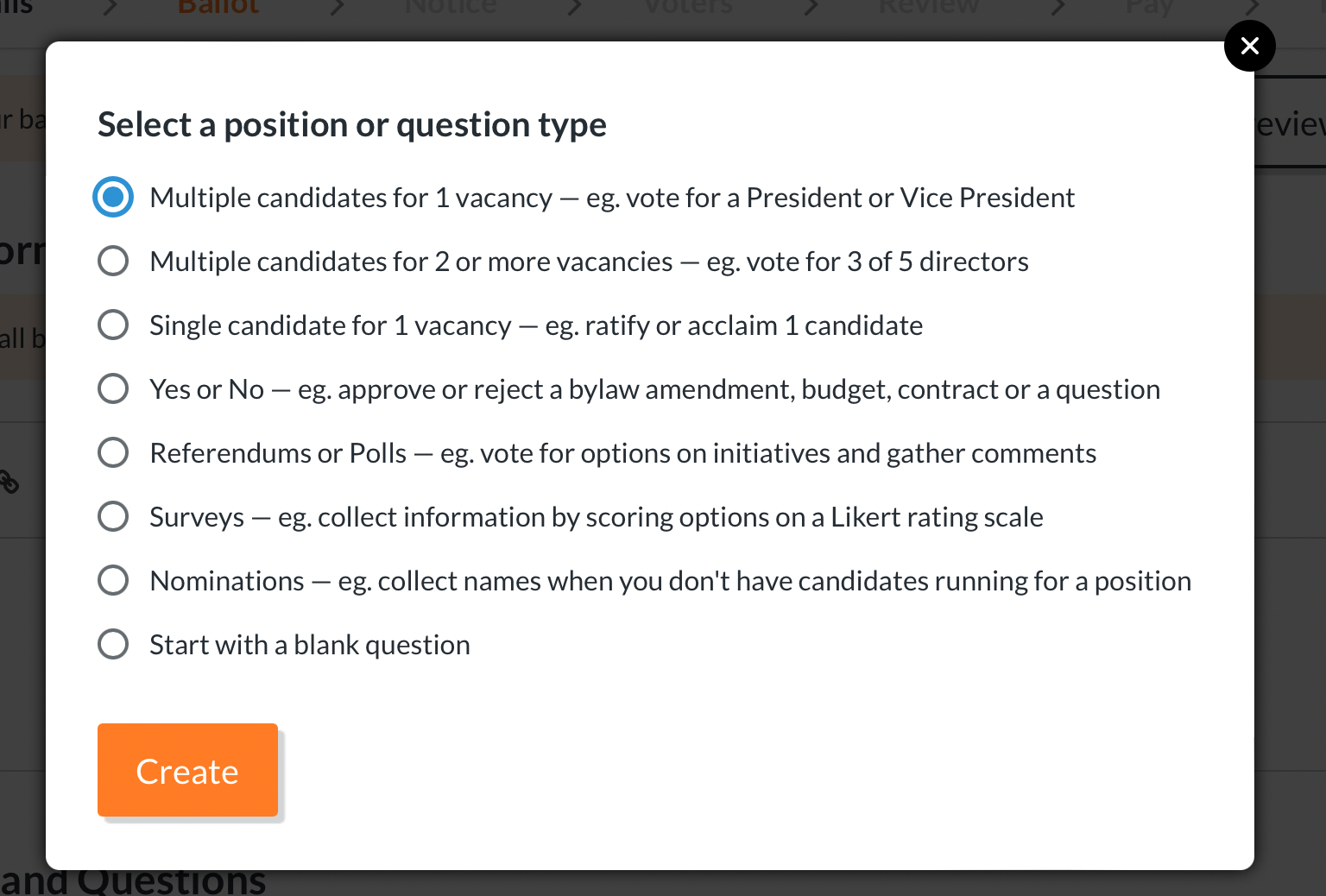The width and height of the screenshot is (1326, 896).
Task: Dismiss the dialog with the X icon
Action: coord(1249,46)
